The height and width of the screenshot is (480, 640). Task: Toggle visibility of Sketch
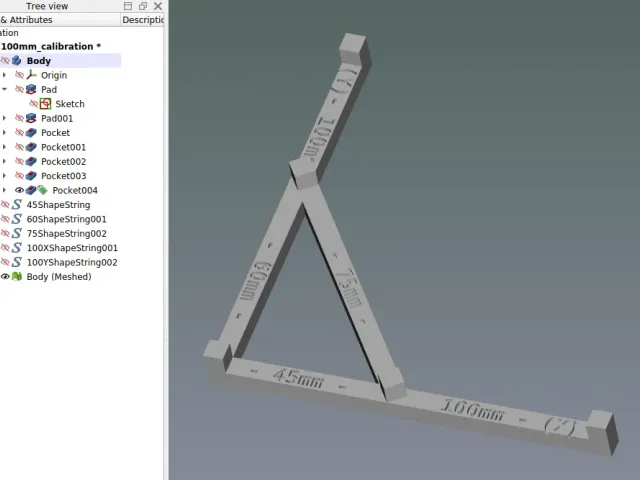point(34,104)
